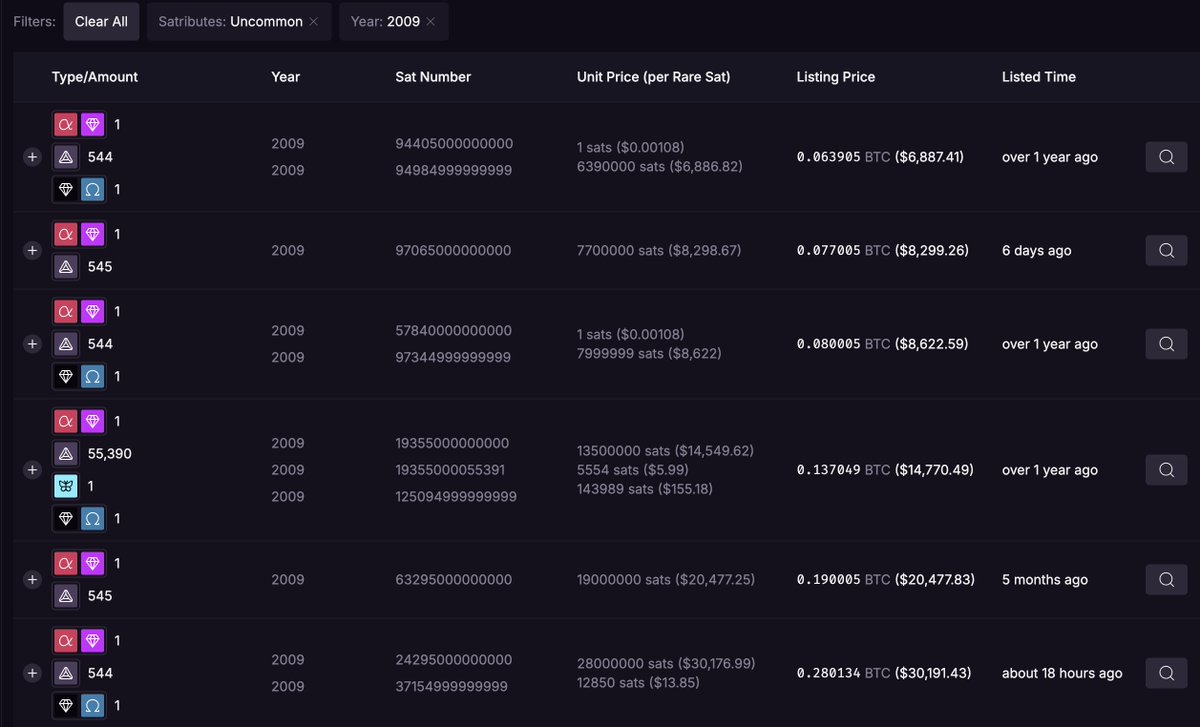Select sat number 125094999999999
Viewport: 1200px width, 727px height.
456,496
